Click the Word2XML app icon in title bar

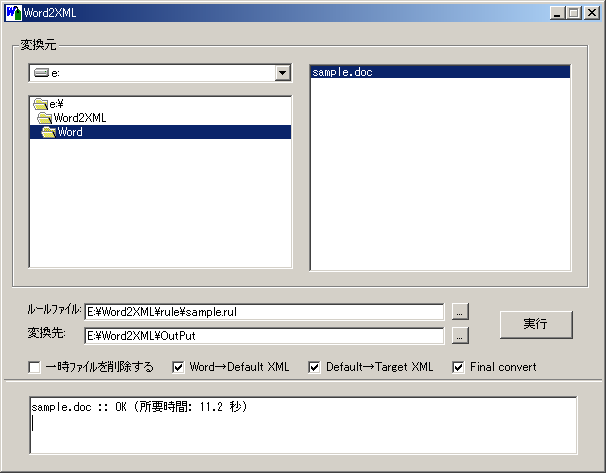(x=14, y=13)
